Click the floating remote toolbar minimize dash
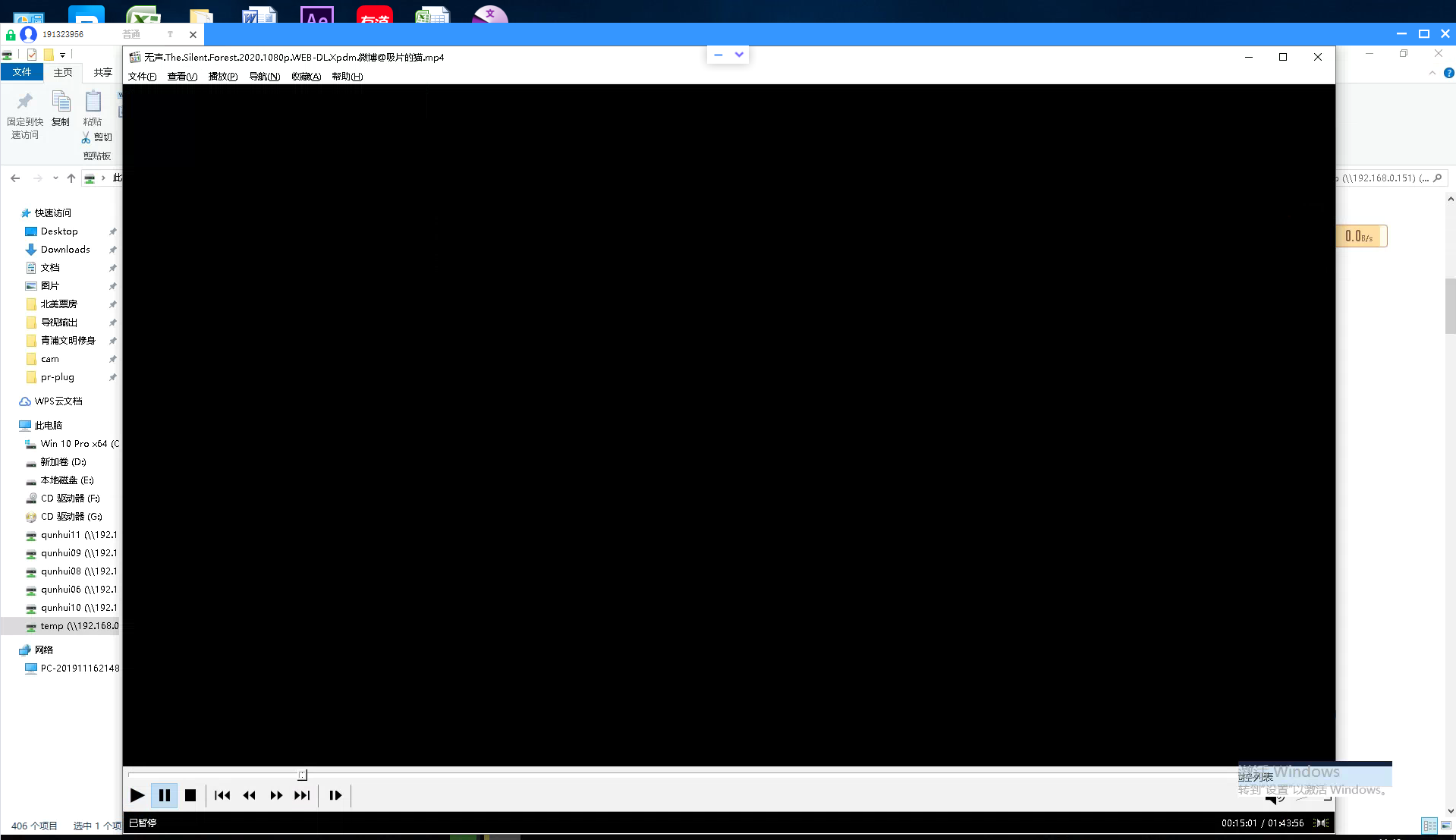The image size is (1456, 840). pyautogui.click(x=719, y=55)
